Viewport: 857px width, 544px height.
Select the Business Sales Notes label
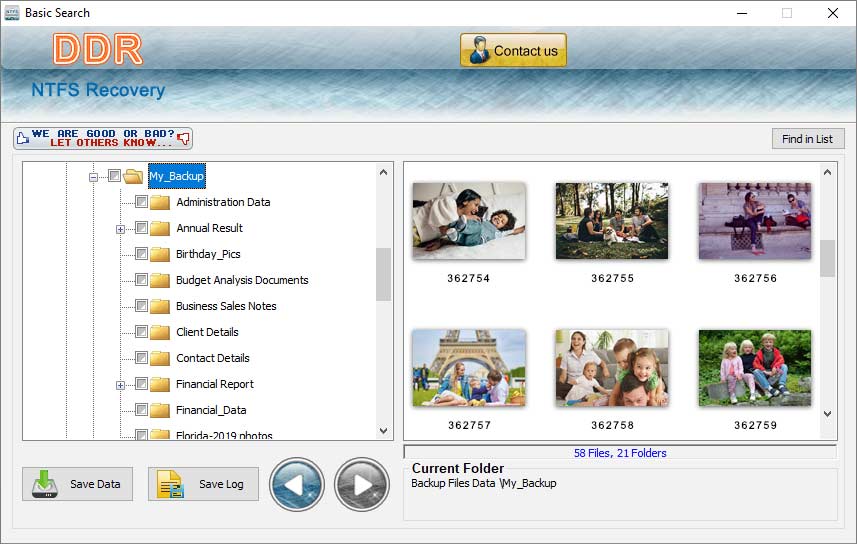click(226, 306)
